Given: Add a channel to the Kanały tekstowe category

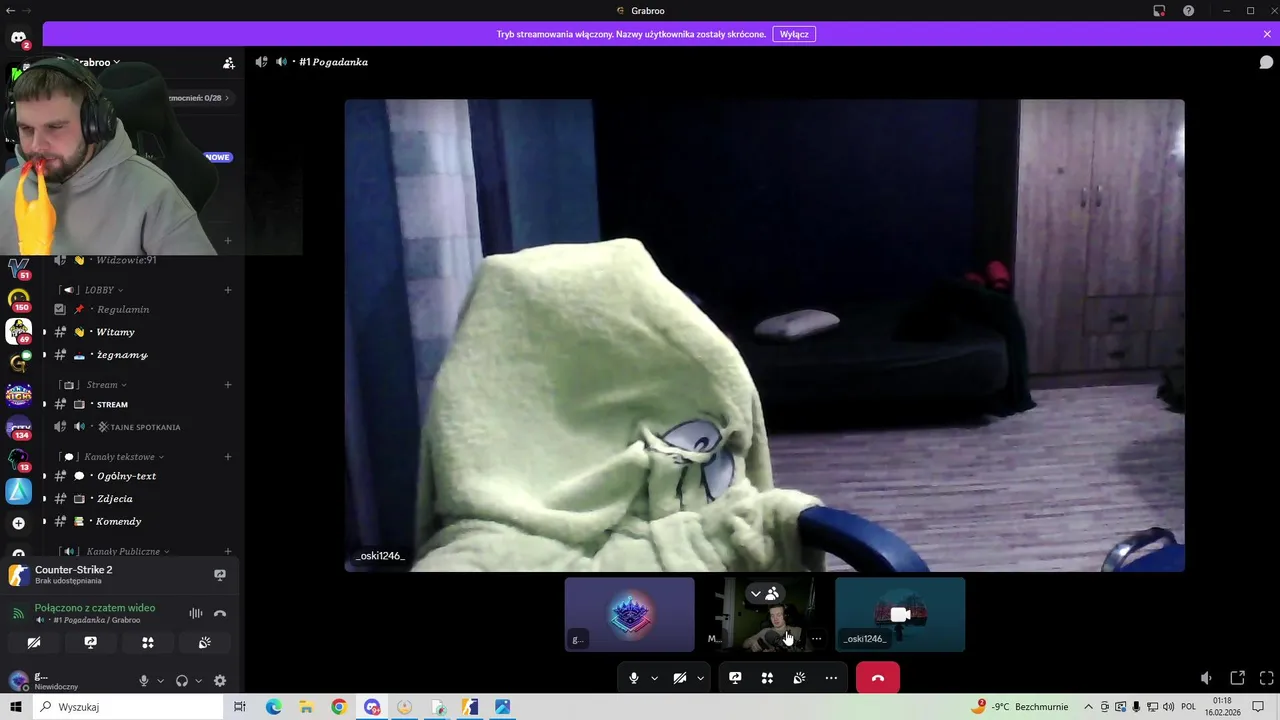Looking at the screenshot, I should coord(228,457).
